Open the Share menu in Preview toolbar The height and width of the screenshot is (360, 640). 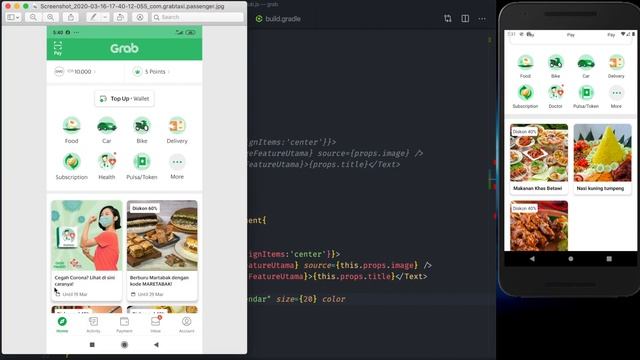pyautogui.click(x=71, y=17)
